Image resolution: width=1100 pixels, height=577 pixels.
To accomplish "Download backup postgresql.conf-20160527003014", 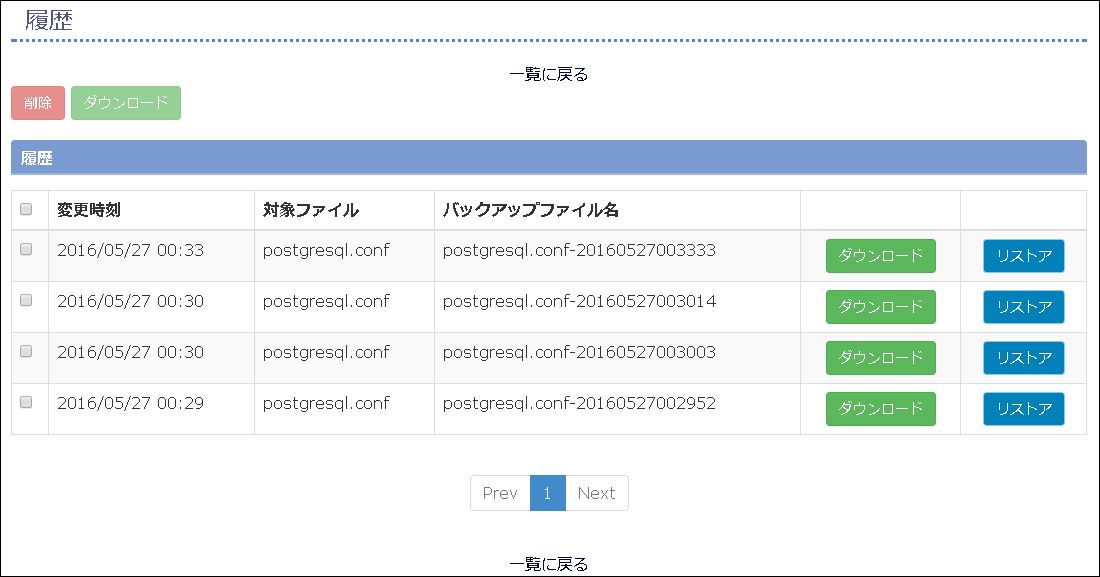I will click(x=880, y=307).
